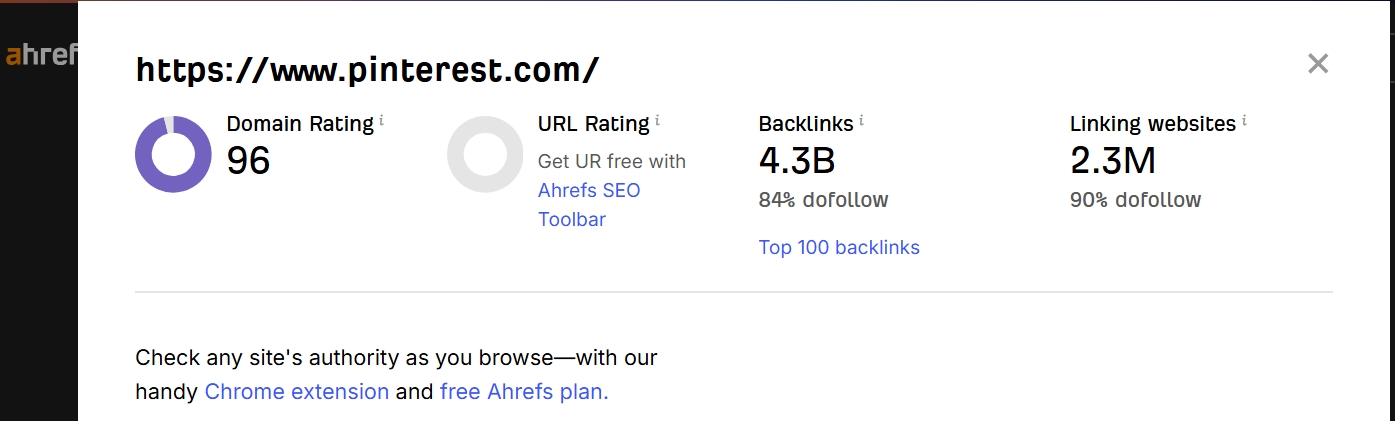Click the URL Rating label
The image size is (1395, 421).
593,124
